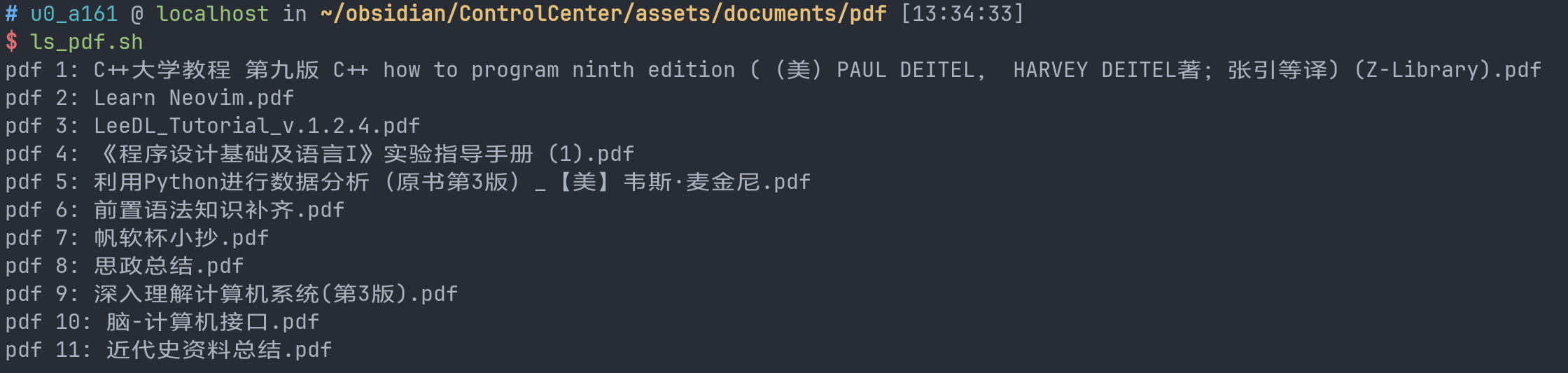
Task: Click the ~/obsidian/ControlCenter working directory path
Action: pyautogui.click(x=603, y=14)
